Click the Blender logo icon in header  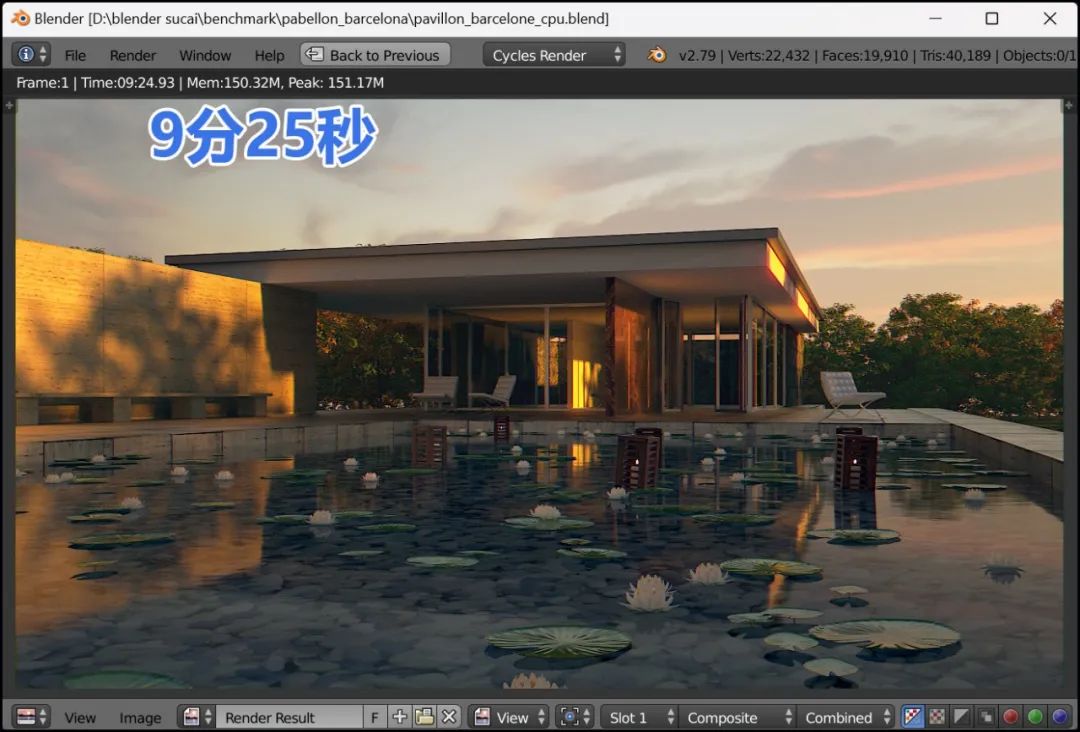coord(656,55)
